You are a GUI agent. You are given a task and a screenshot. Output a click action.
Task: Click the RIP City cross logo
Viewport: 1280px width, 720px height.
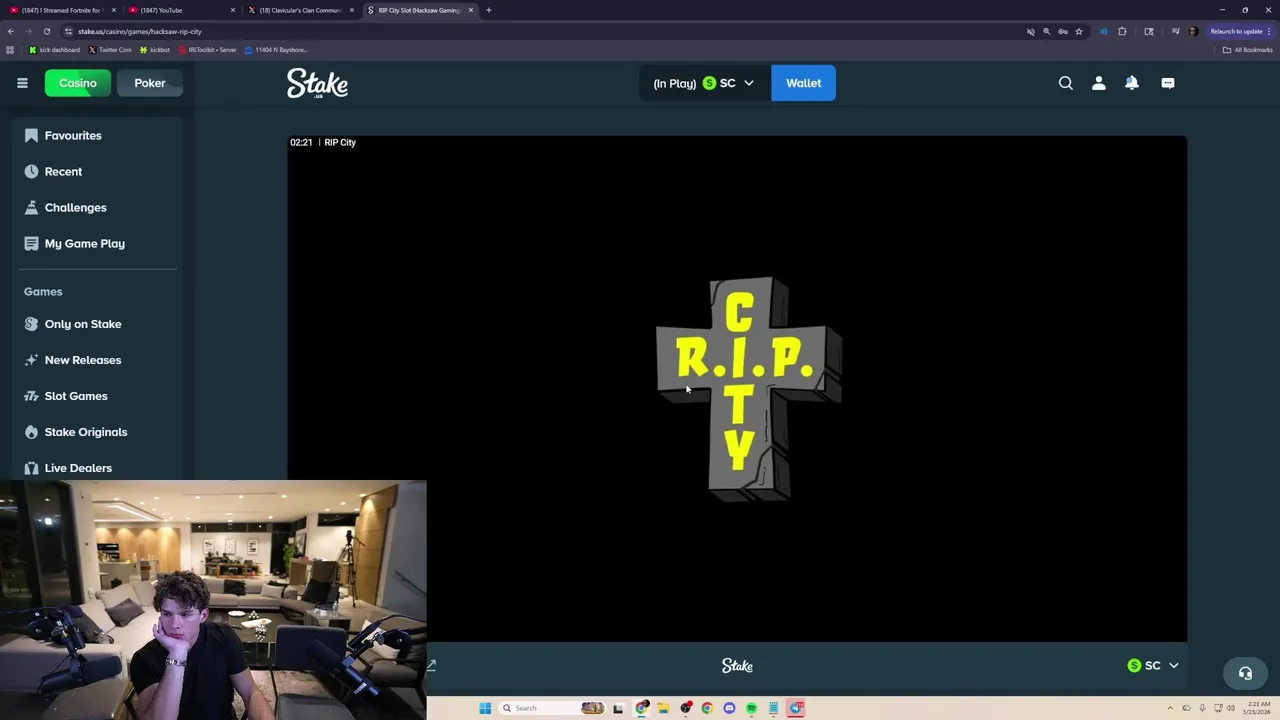[x=749, y=388]
